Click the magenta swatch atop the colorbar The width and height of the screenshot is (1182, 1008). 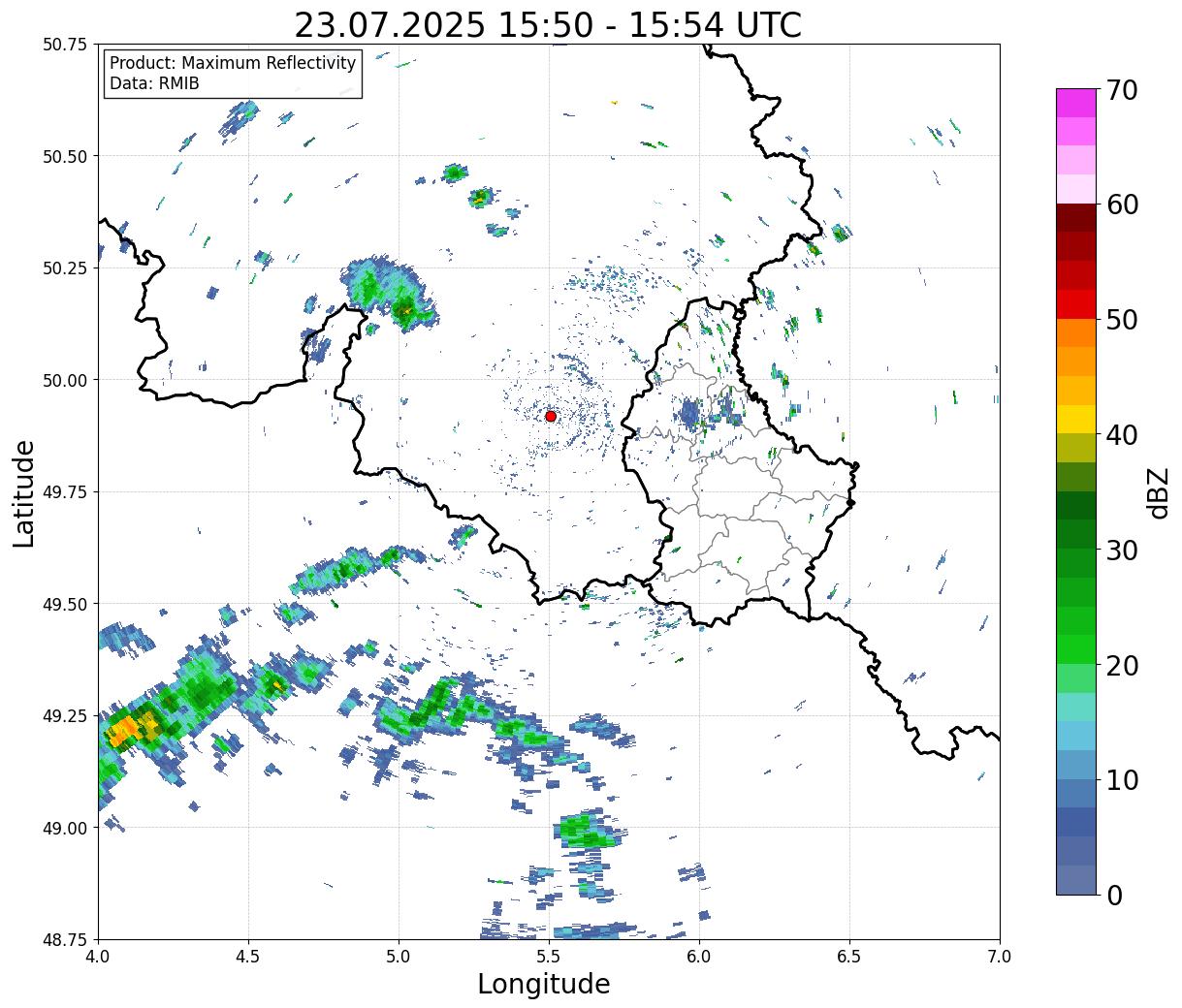1076,103
